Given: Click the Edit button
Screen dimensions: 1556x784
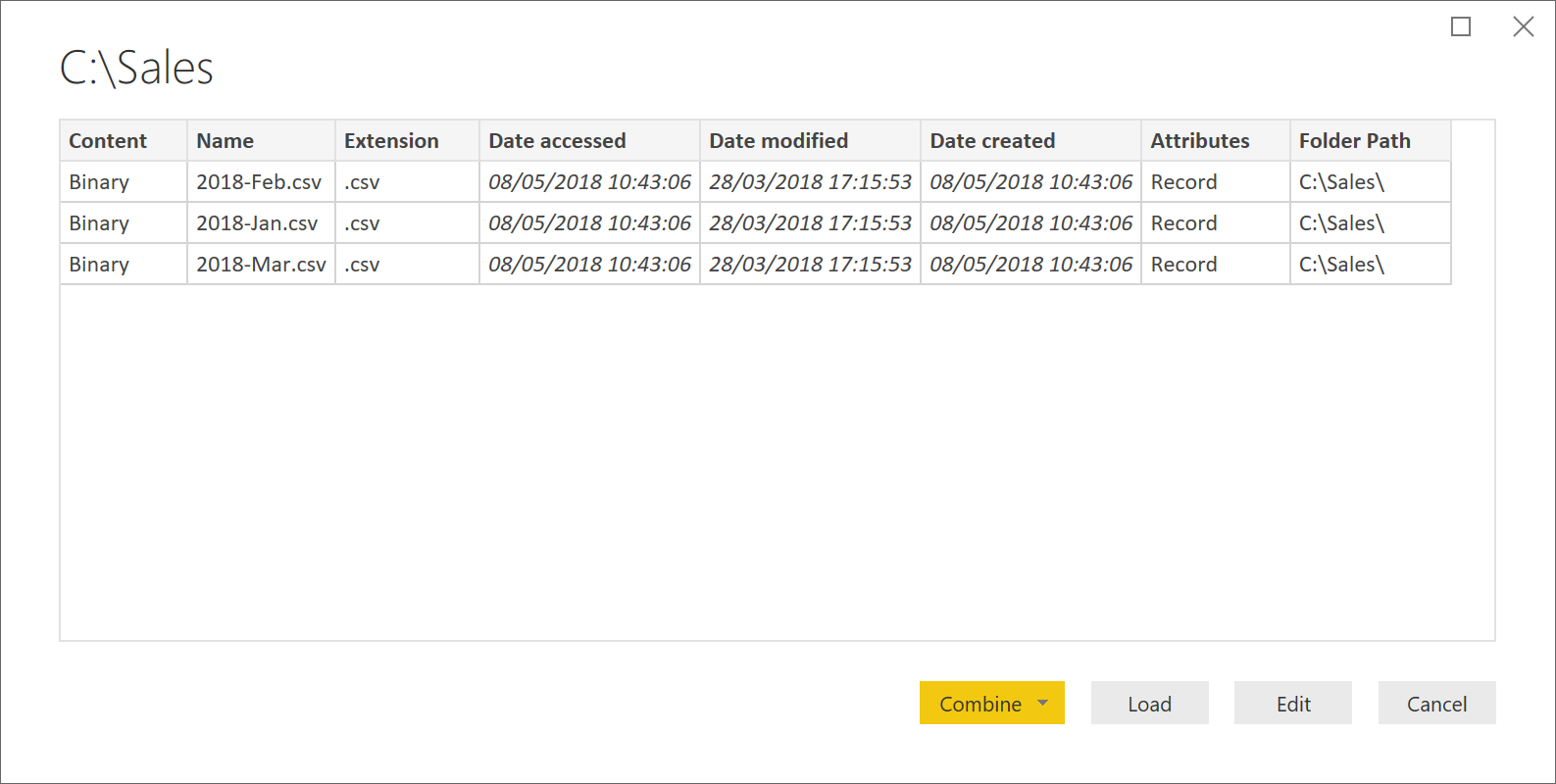Looking at the screenshot, I should click(1293, 703).
